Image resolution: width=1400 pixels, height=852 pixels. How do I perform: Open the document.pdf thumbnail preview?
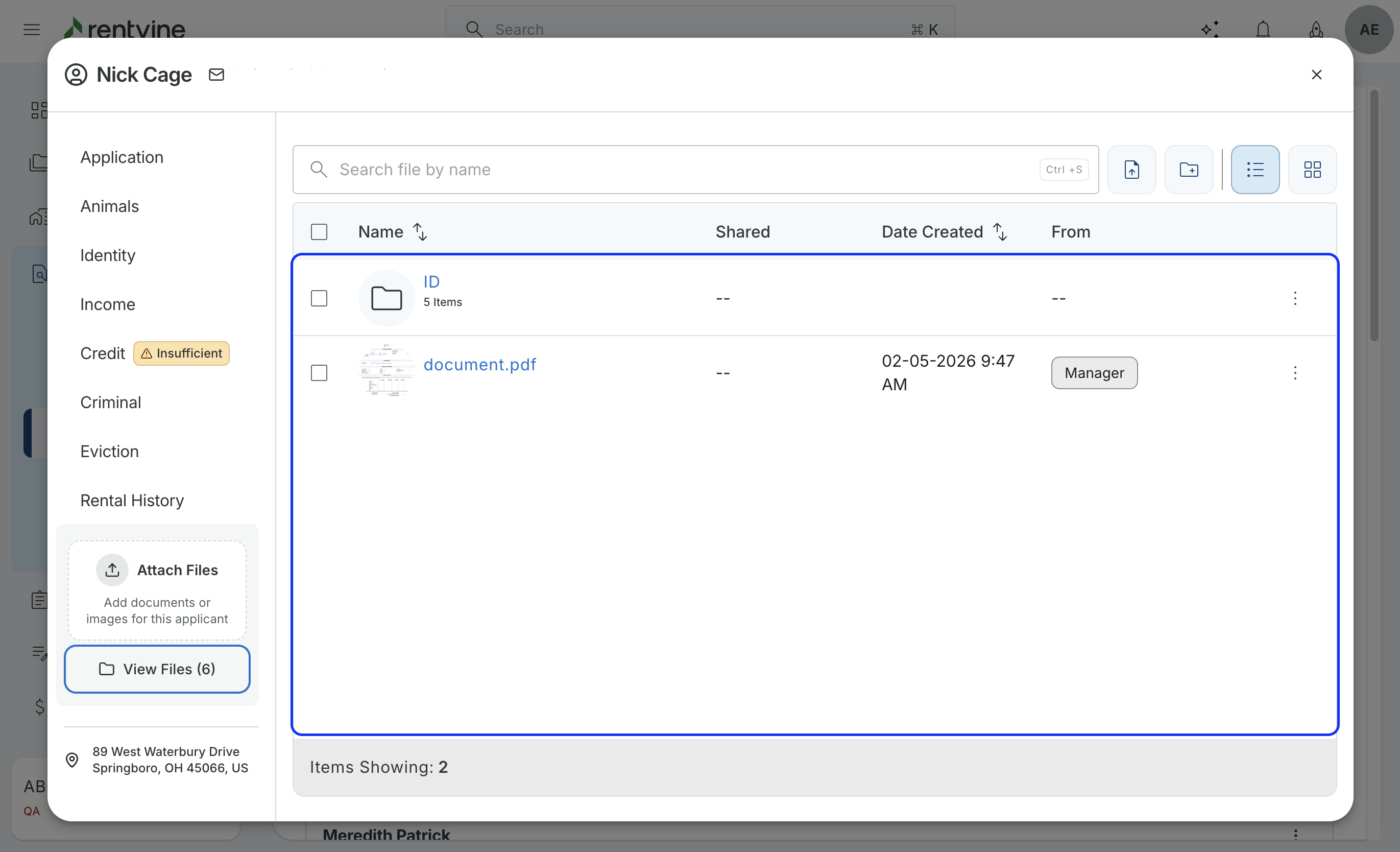coord(387,371)
